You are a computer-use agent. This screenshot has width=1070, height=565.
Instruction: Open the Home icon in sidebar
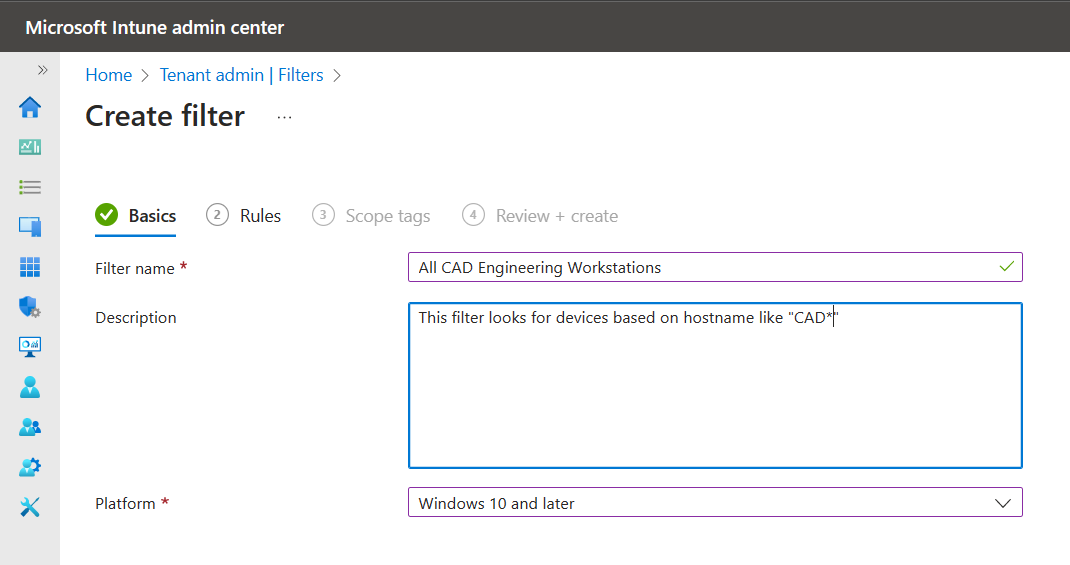coord(30,107)
